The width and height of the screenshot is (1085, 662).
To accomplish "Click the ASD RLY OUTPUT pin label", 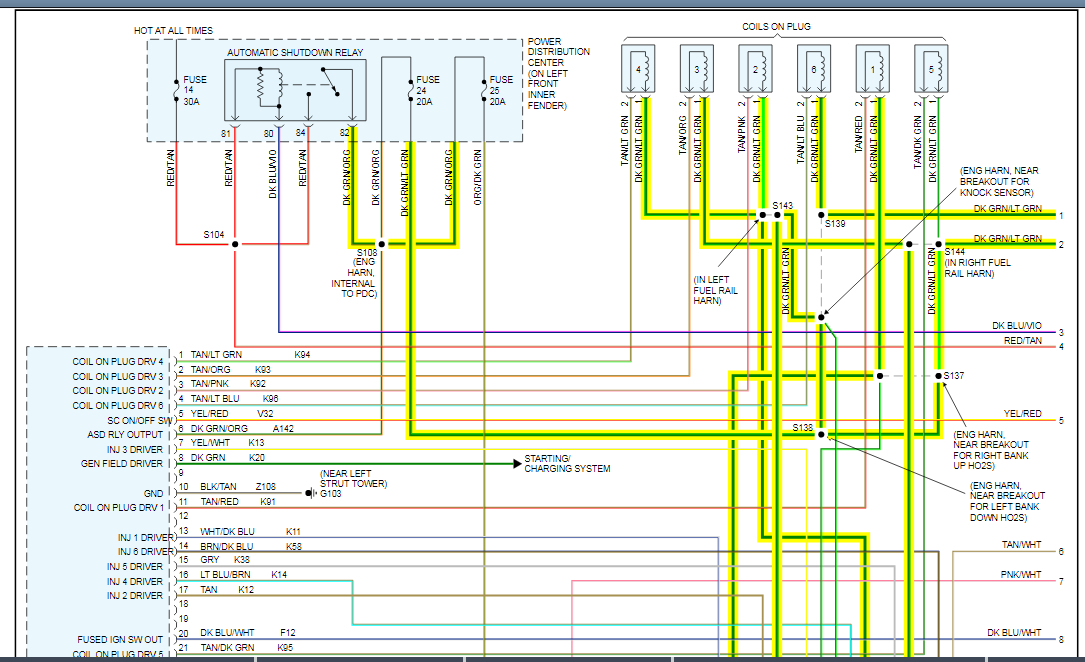I will tap(125, 435).
